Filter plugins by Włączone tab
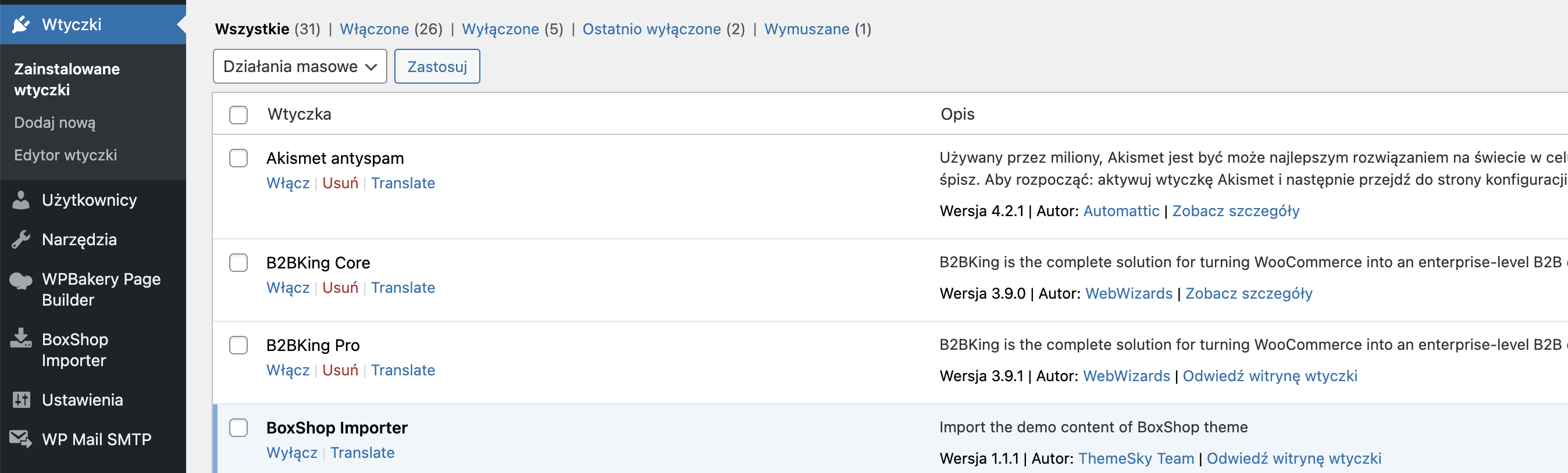This screenshot has width=1568, height=473. [x=375, y=29]
